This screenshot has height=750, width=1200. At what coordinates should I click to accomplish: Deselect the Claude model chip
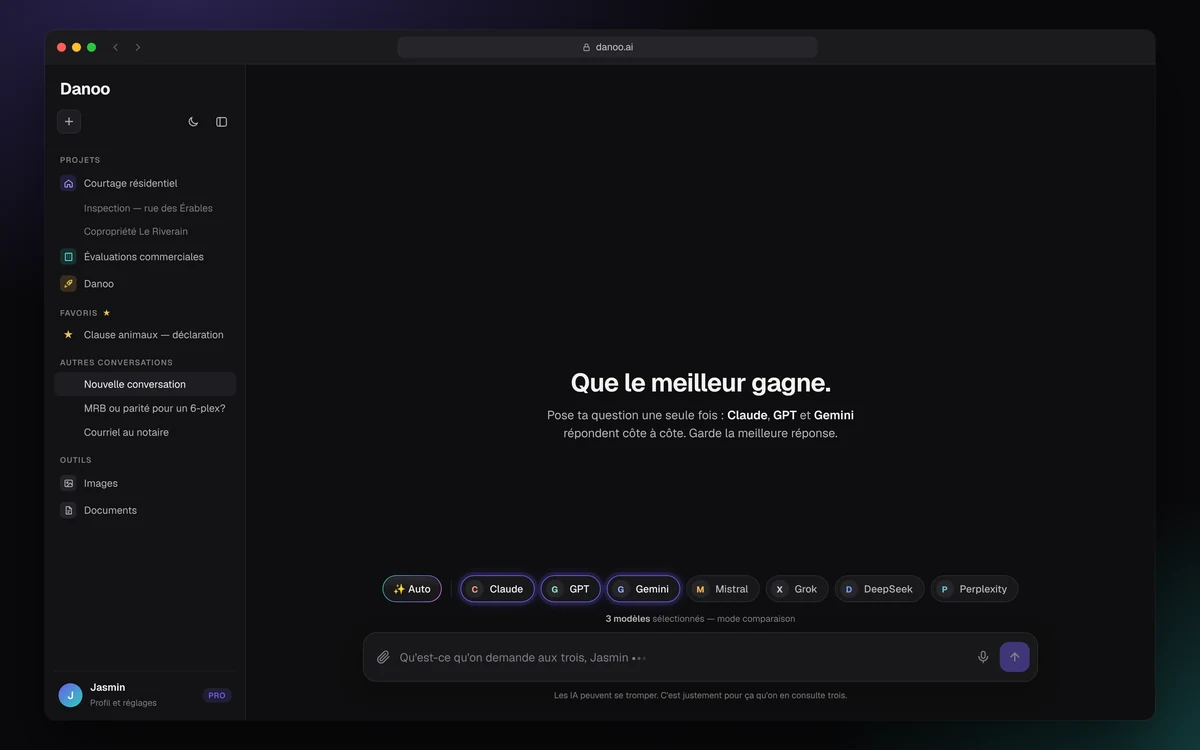pos(497,589)
